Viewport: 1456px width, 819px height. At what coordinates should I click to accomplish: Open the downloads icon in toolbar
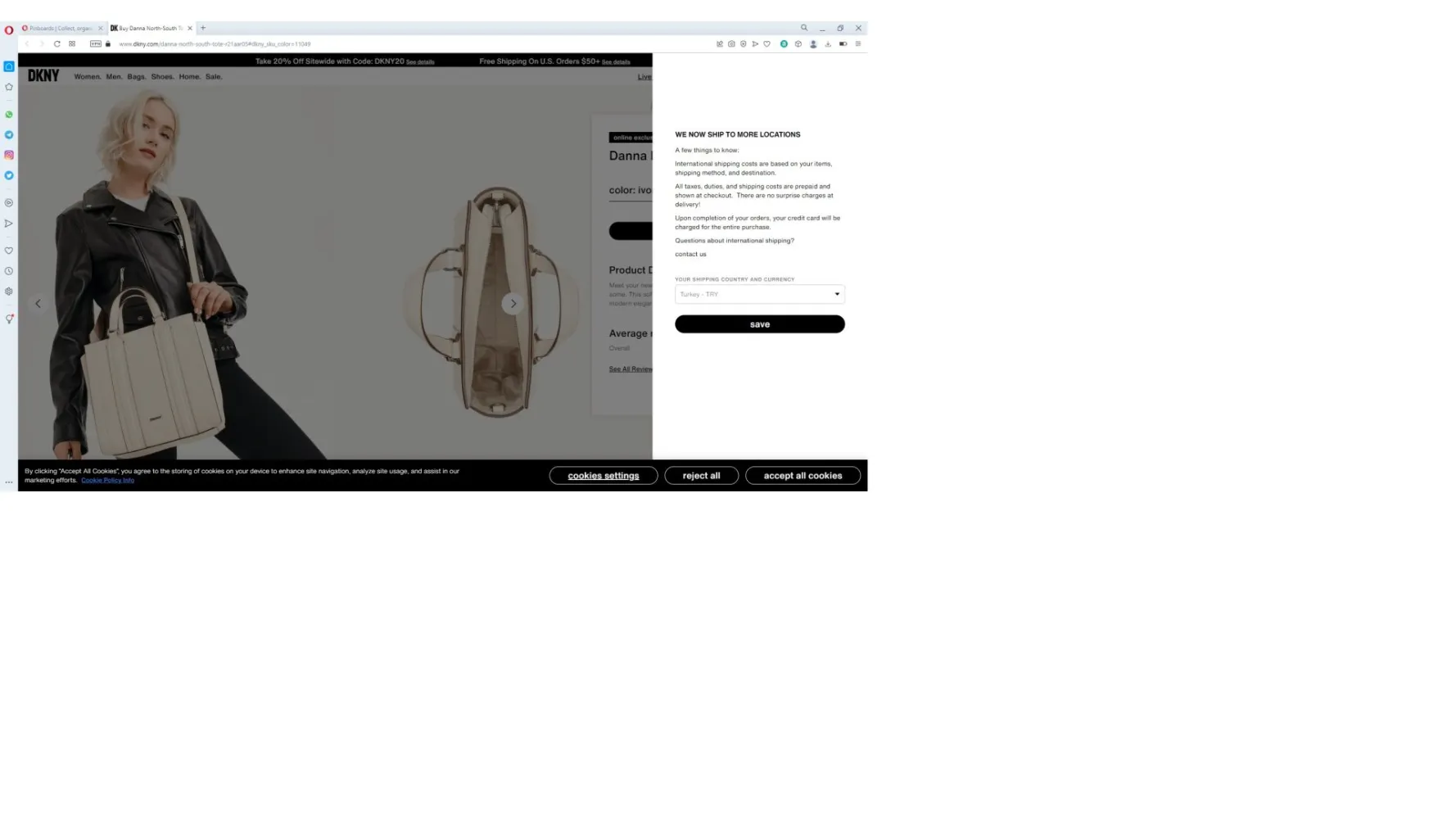pos(828,44)
